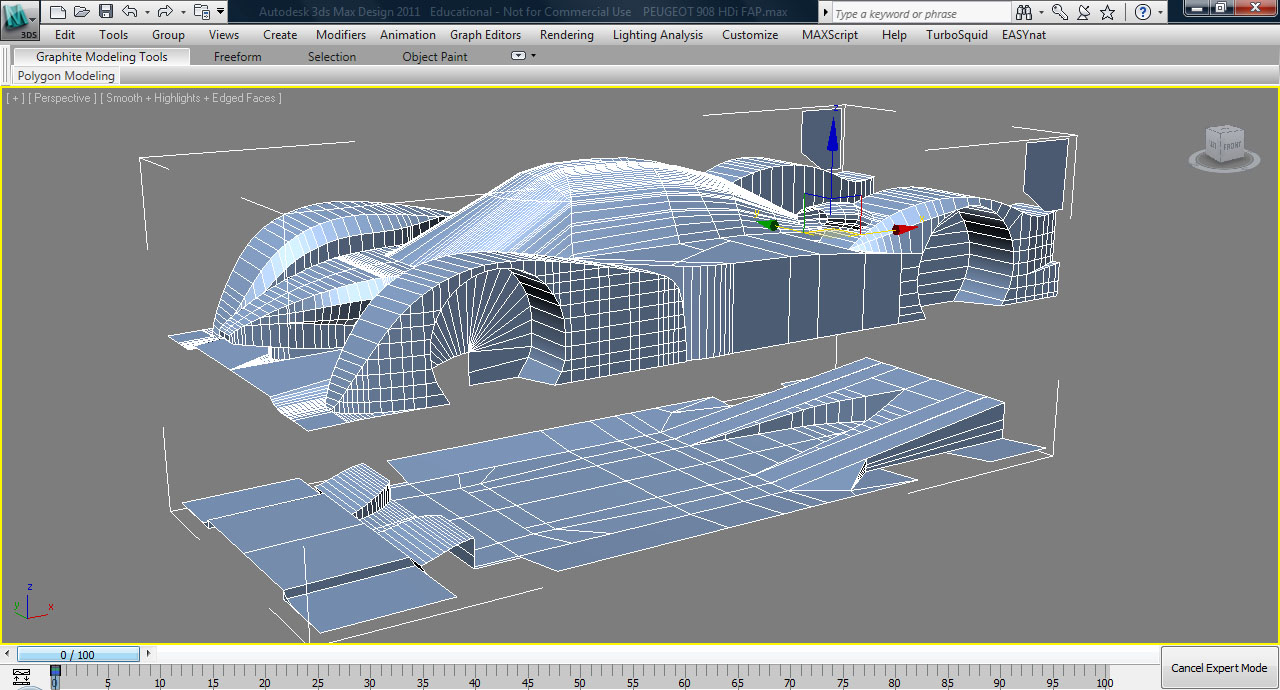Open the 3ds Max application menu button
The image size is (1280, 690).
[19, 20]
